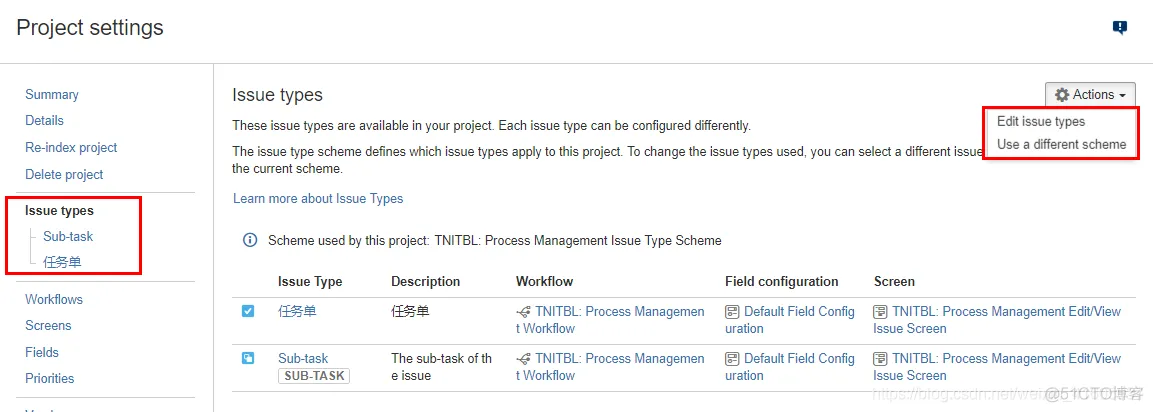Open Sub-task row Default Field Configuration link
Viewport: 1153px width, 412px height.
pos(790,367)
